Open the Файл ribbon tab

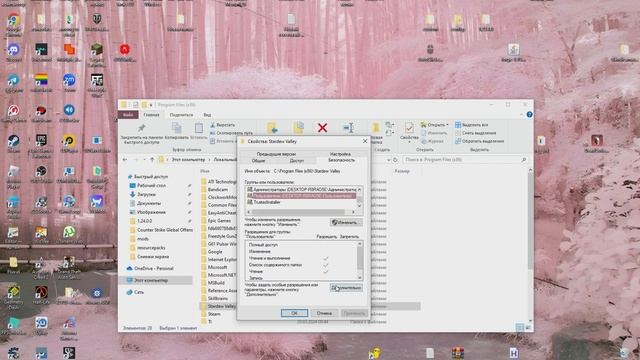coord(128,115)
